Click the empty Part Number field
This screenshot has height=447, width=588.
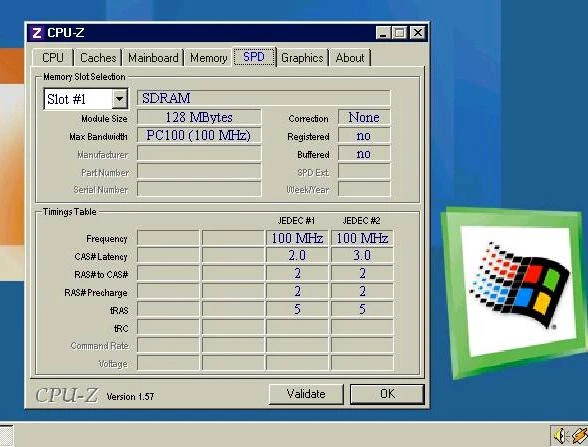[x=199, y=171]
